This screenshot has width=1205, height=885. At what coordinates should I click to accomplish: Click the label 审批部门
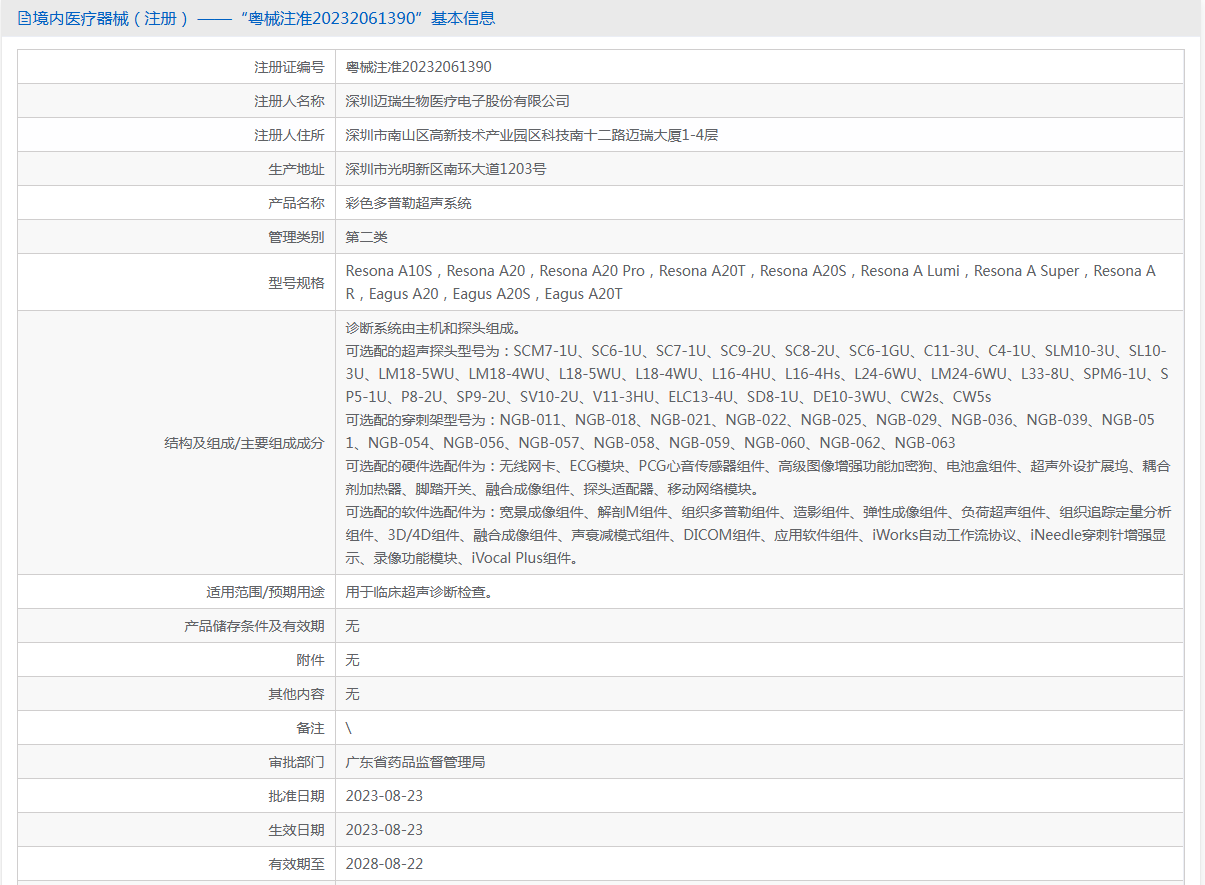click(297, 762)
